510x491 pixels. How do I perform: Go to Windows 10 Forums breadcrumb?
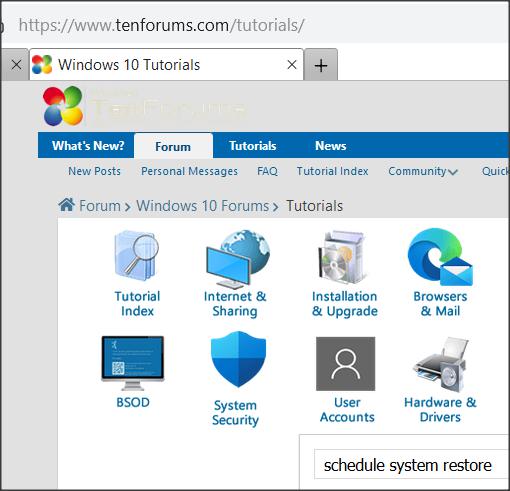203,206
